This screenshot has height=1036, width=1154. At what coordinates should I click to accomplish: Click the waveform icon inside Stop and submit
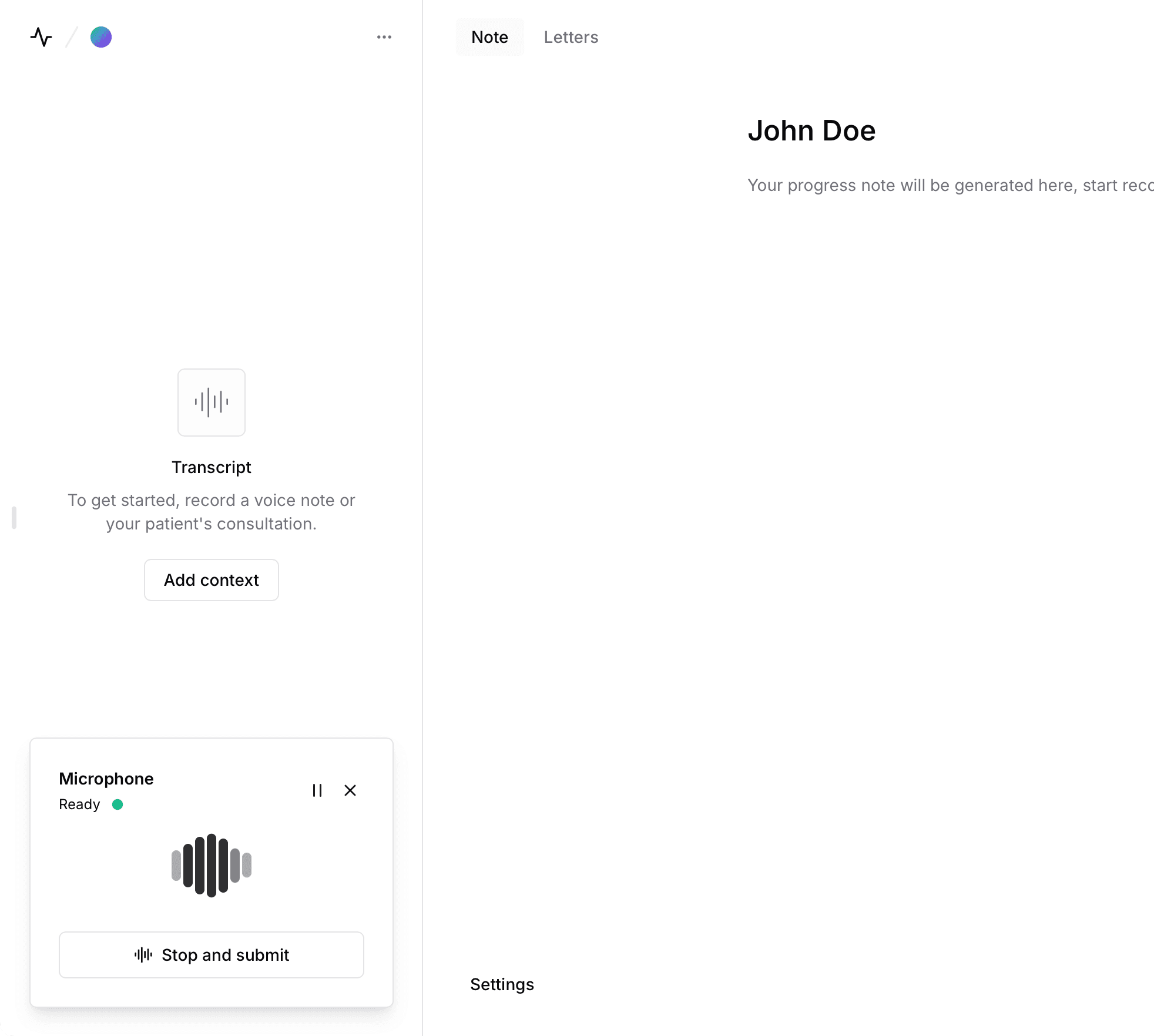(143, 955)
